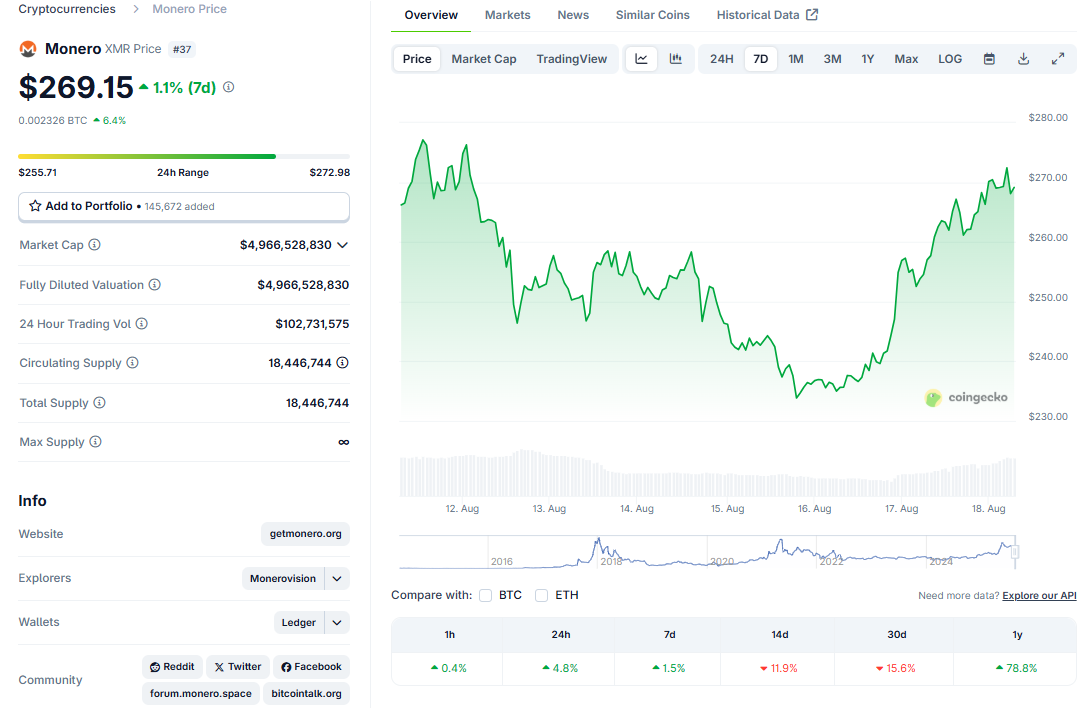
Task: Click the download chart data icon
Action: pos(1024,59)
